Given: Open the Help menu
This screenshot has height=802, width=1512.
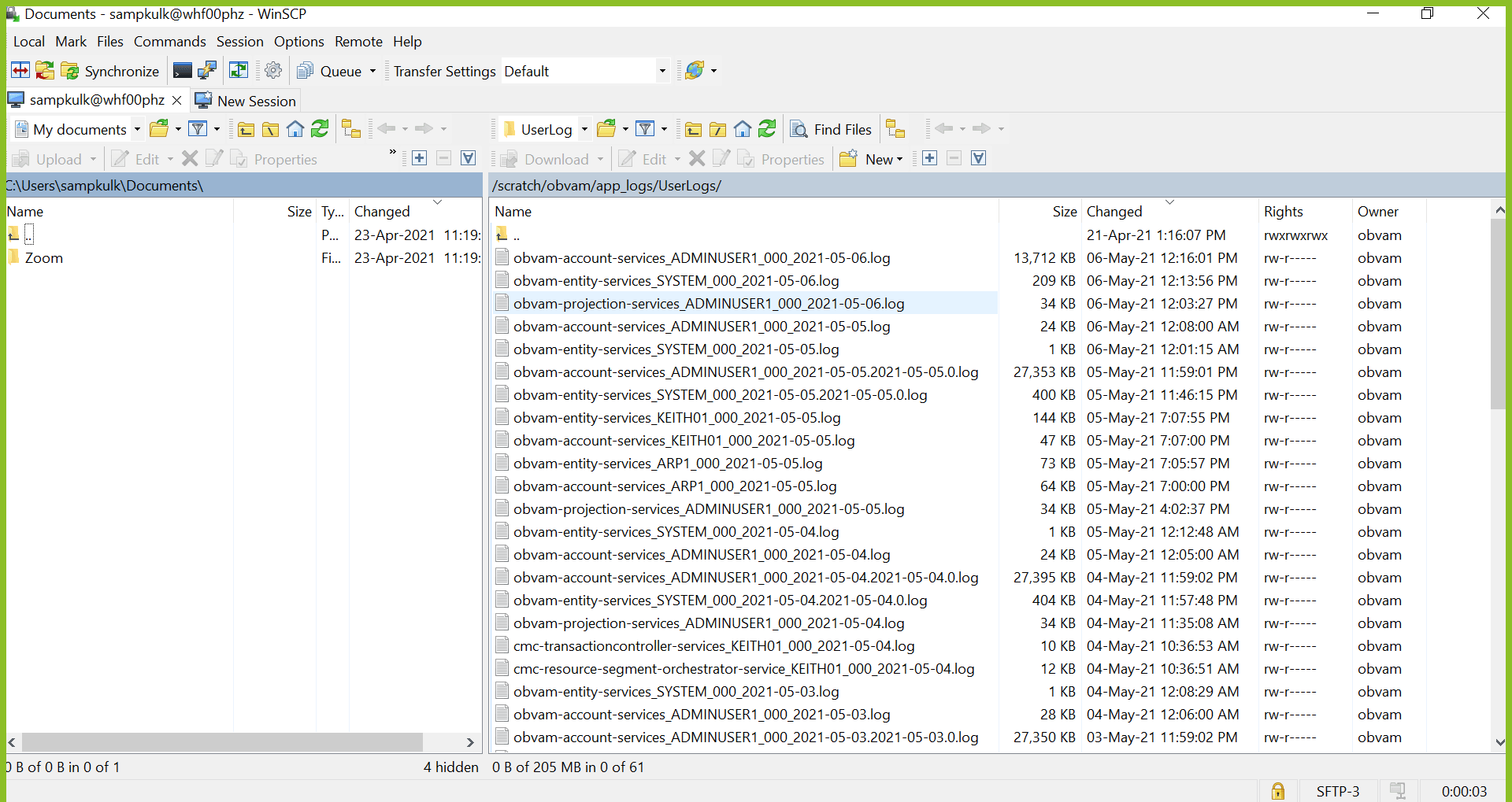Looking at the screenshot, I should 408,42.
